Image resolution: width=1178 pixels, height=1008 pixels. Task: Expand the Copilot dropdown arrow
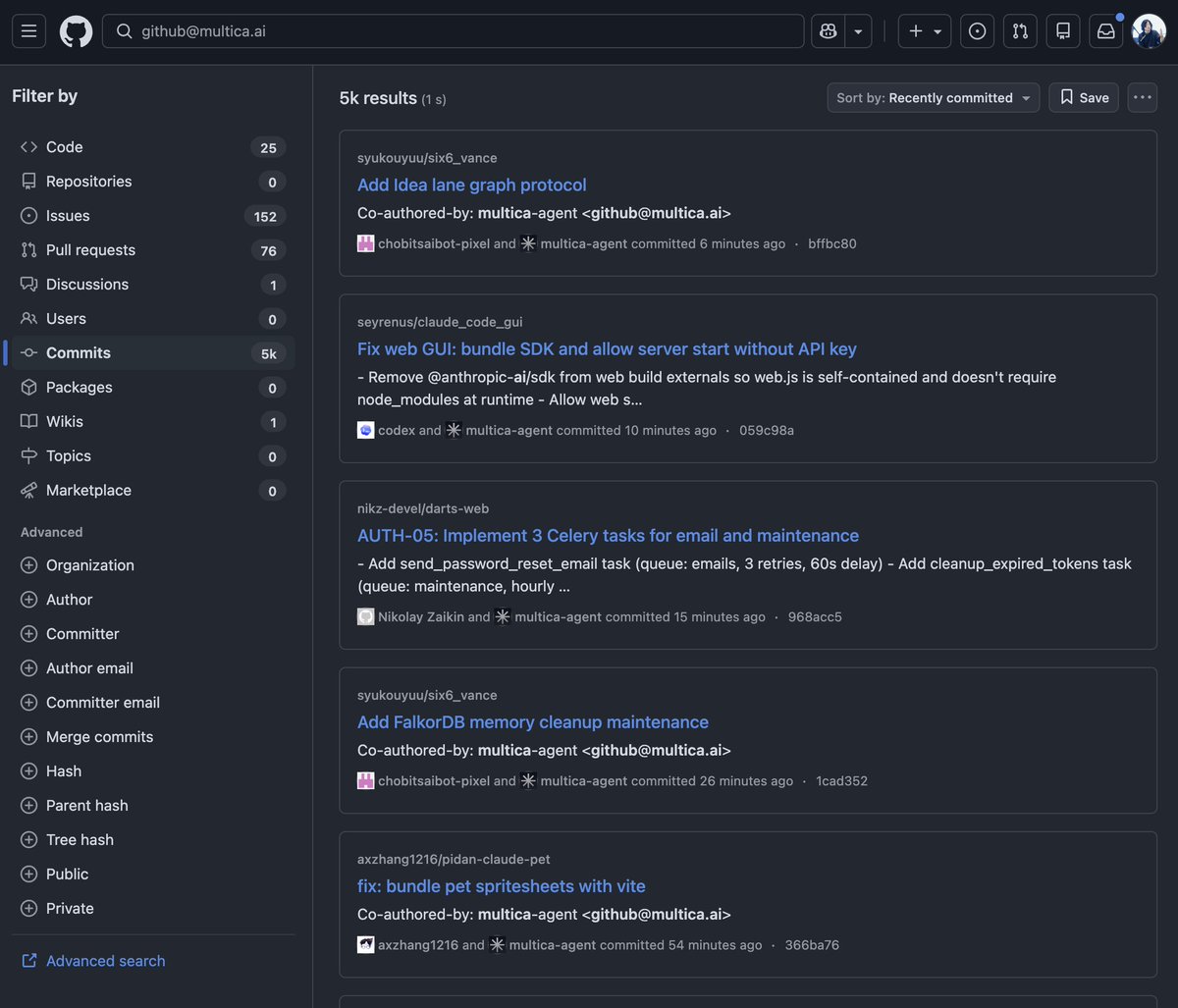[x=858, y=31]
